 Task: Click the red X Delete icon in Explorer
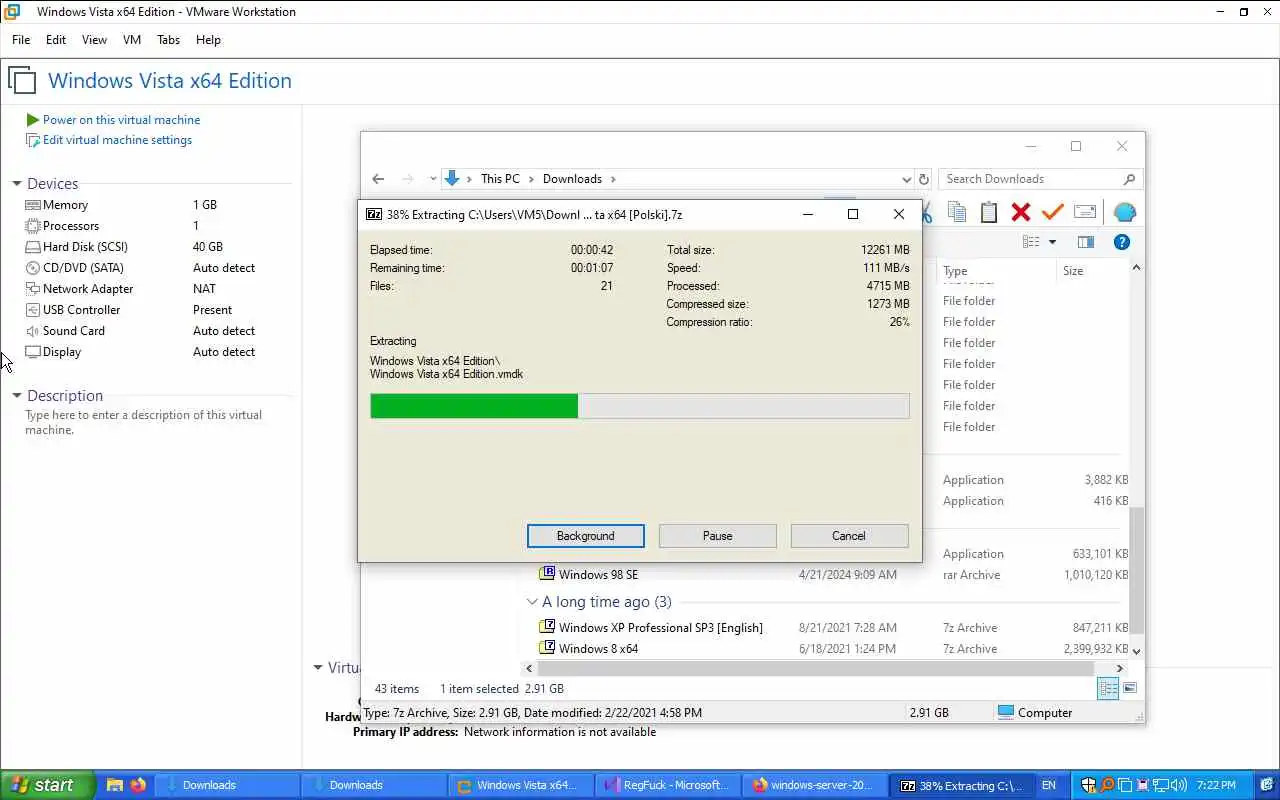pos(1021,212)
